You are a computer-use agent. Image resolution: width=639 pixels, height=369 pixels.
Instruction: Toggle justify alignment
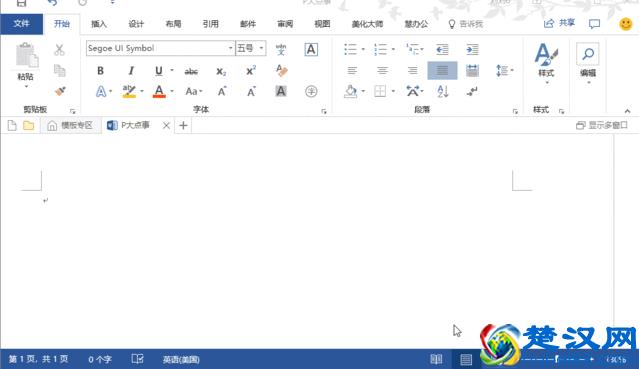[x=442, y=71]
